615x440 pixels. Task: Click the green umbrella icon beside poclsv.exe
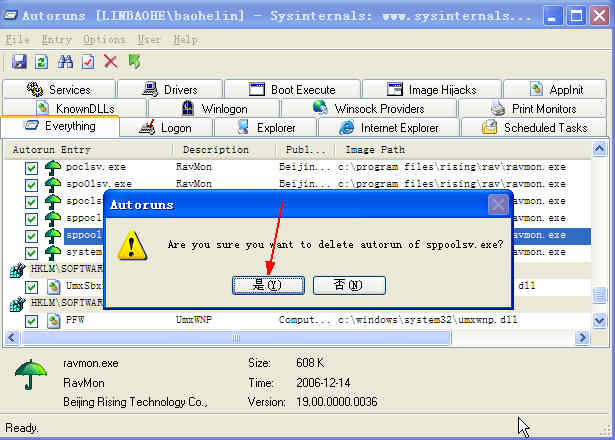pyautogui.click(x=53, y=167)
